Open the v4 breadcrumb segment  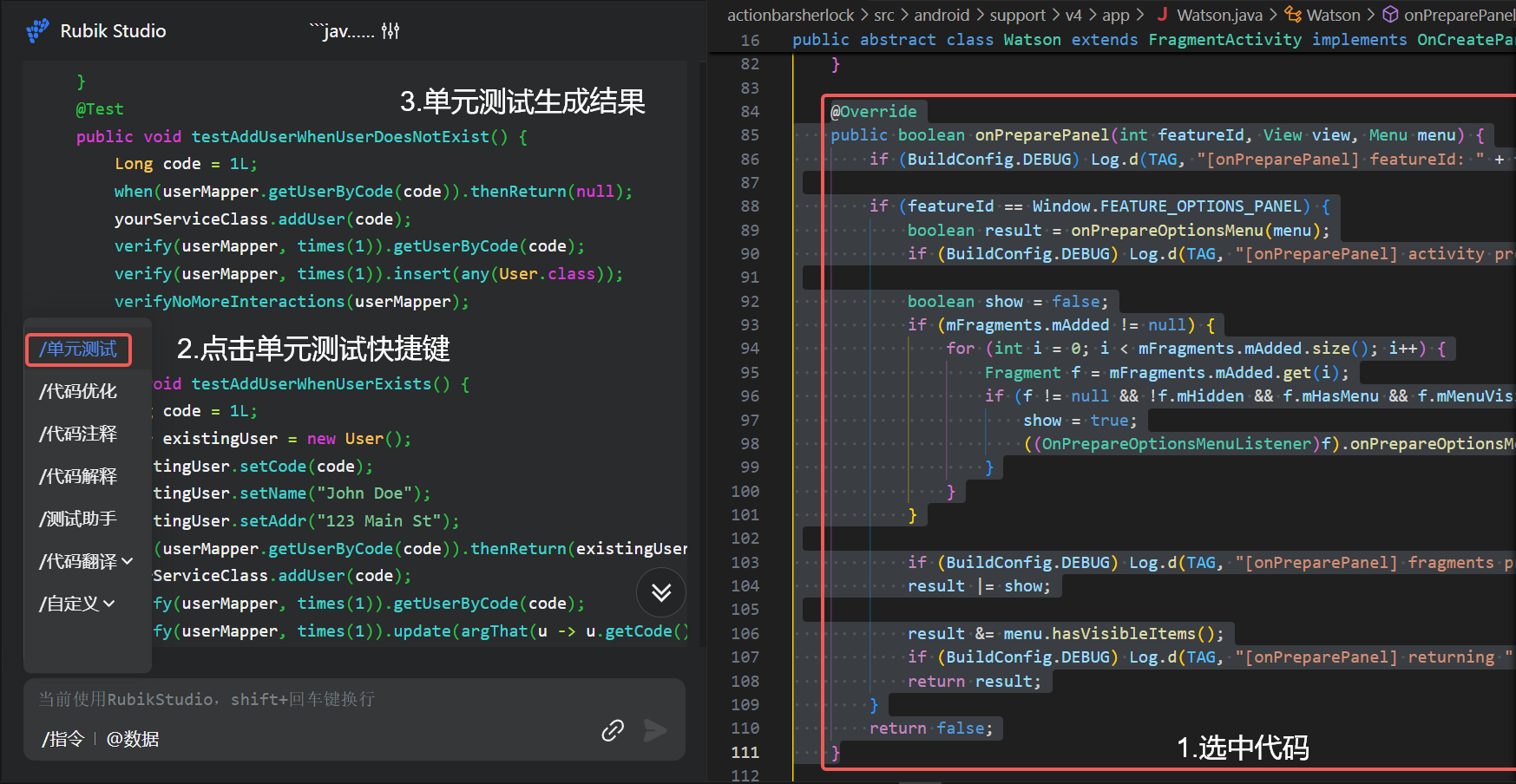tap(1073, 15)
